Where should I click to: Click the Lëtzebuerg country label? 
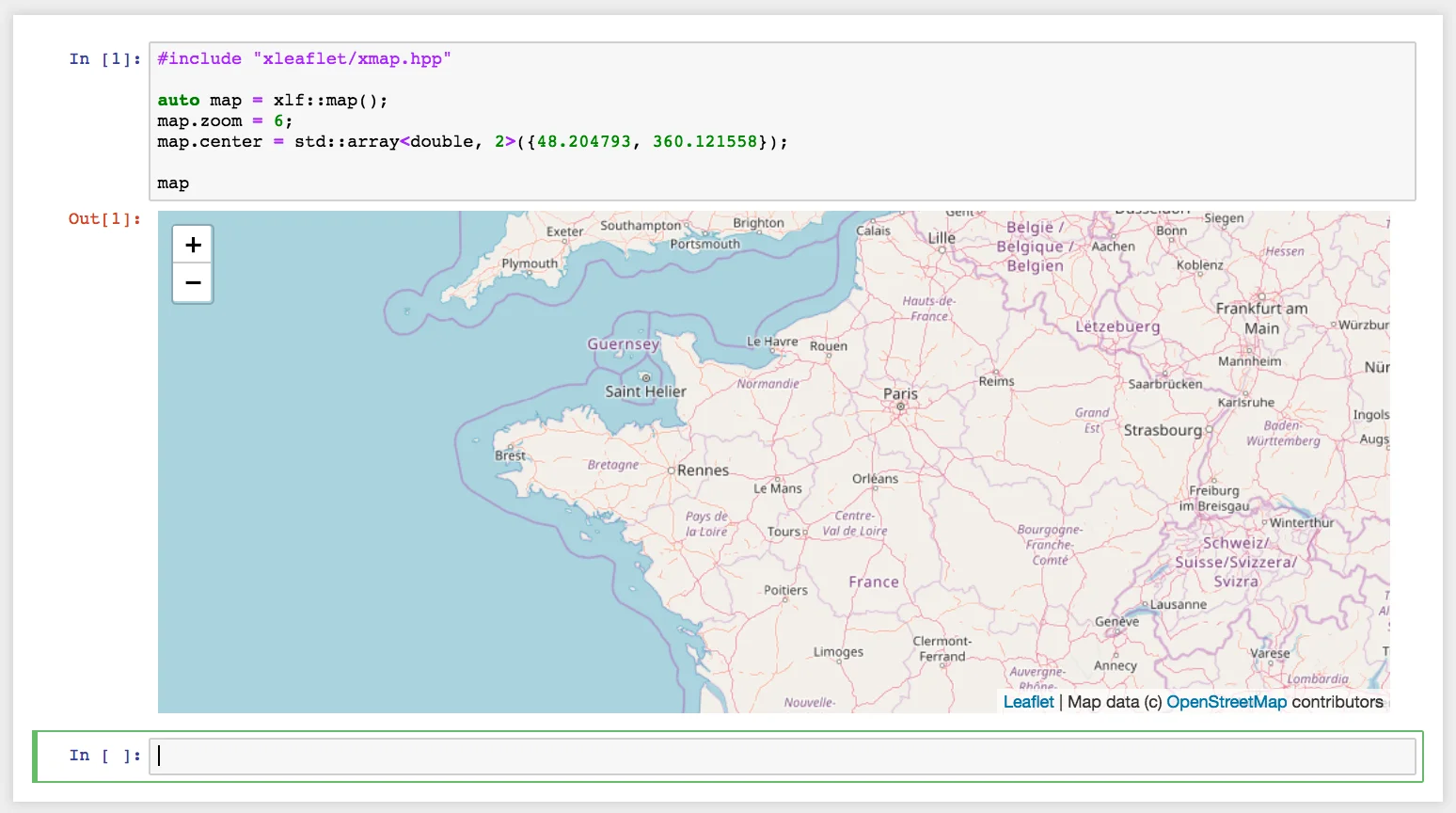(1117, 327)
